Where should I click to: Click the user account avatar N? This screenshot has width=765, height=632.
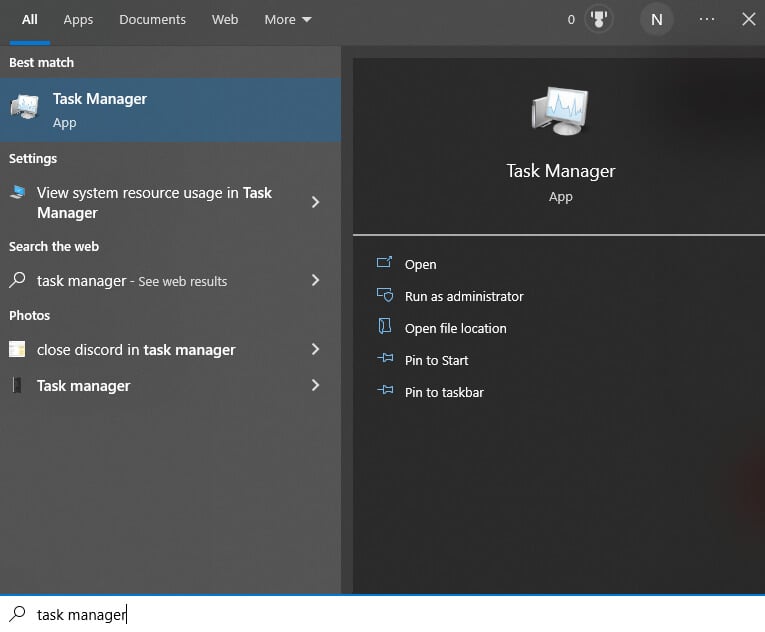pyautogui.click(x=656, y=19)
